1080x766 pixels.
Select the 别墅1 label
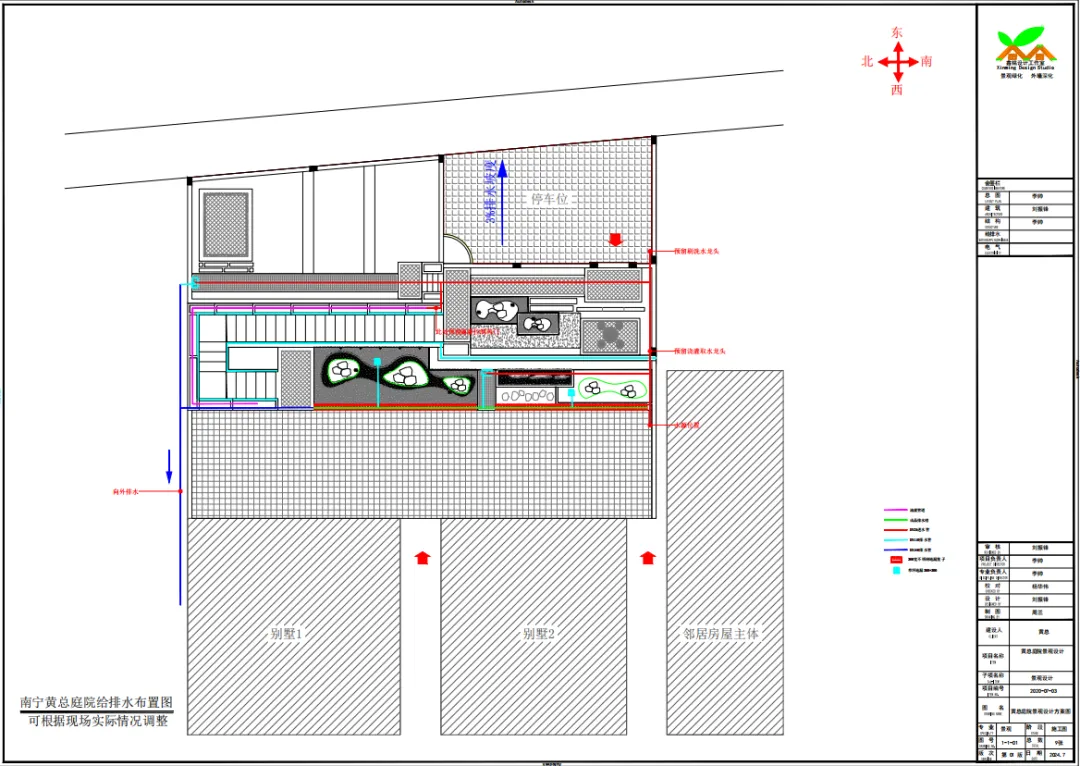point(286,633)
